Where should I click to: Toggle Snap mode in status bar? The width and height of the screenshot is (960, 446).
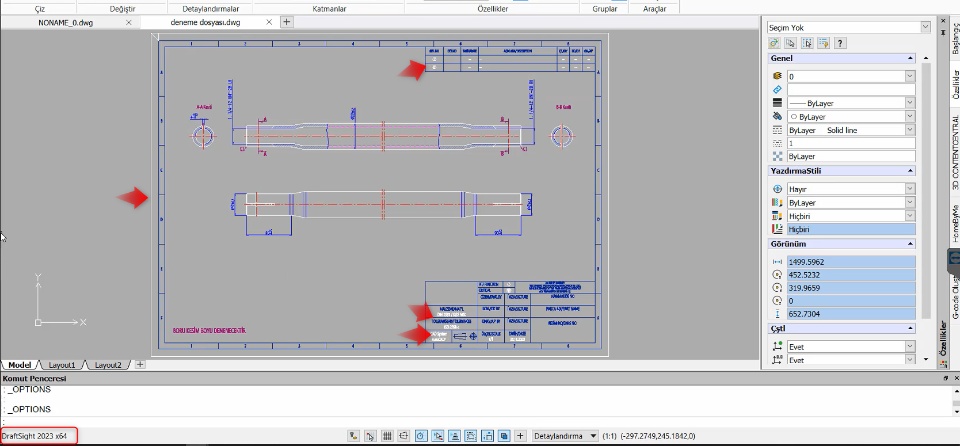(x=370, y=436)
